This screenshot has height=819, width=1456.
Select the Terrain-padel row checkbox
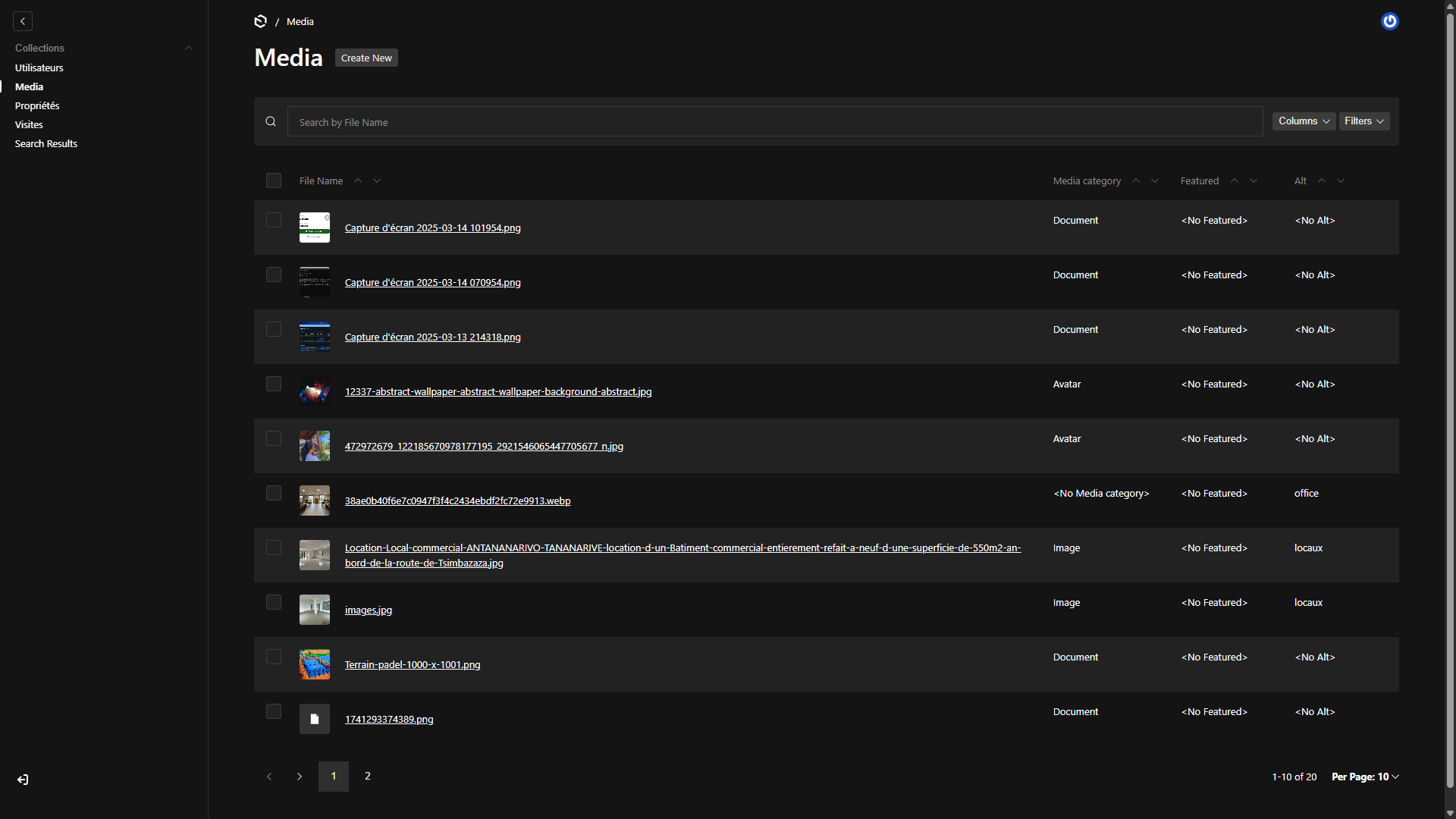click(x=274, y=657)
